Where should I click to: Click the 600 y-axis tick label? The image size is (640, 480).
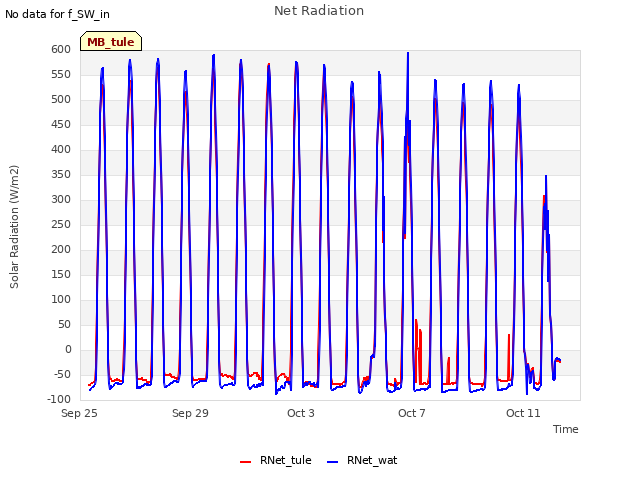(x=61, y=49)
